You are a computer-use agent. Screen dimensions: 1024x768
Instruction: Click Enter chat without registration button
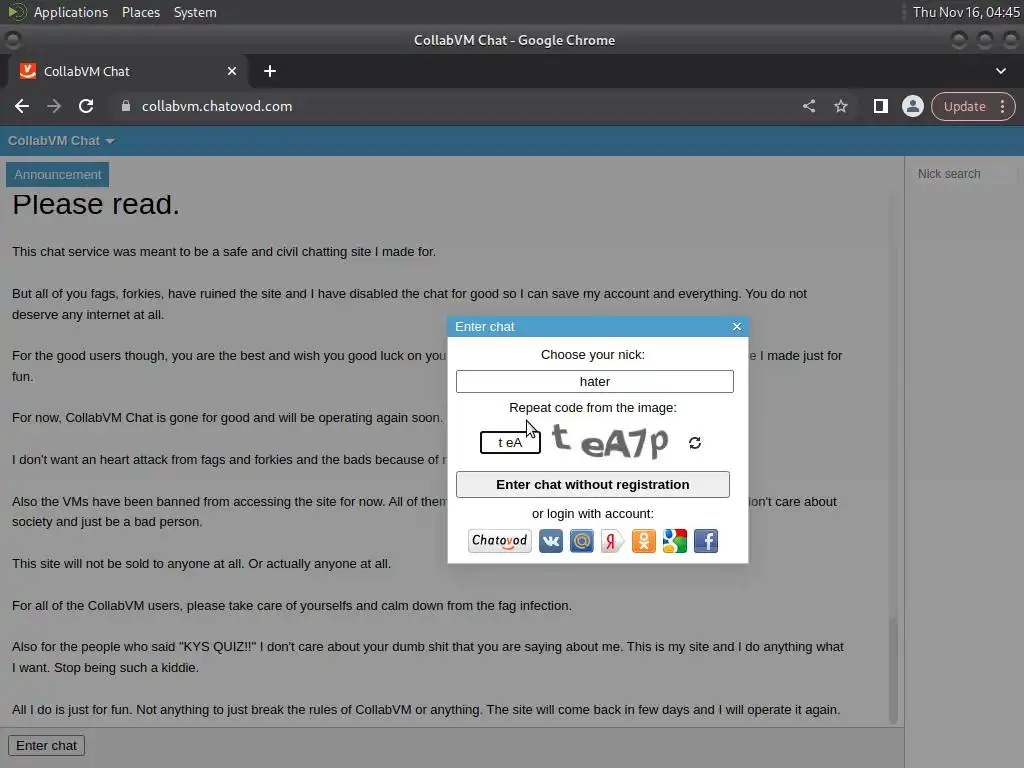[x=592, y=485]
